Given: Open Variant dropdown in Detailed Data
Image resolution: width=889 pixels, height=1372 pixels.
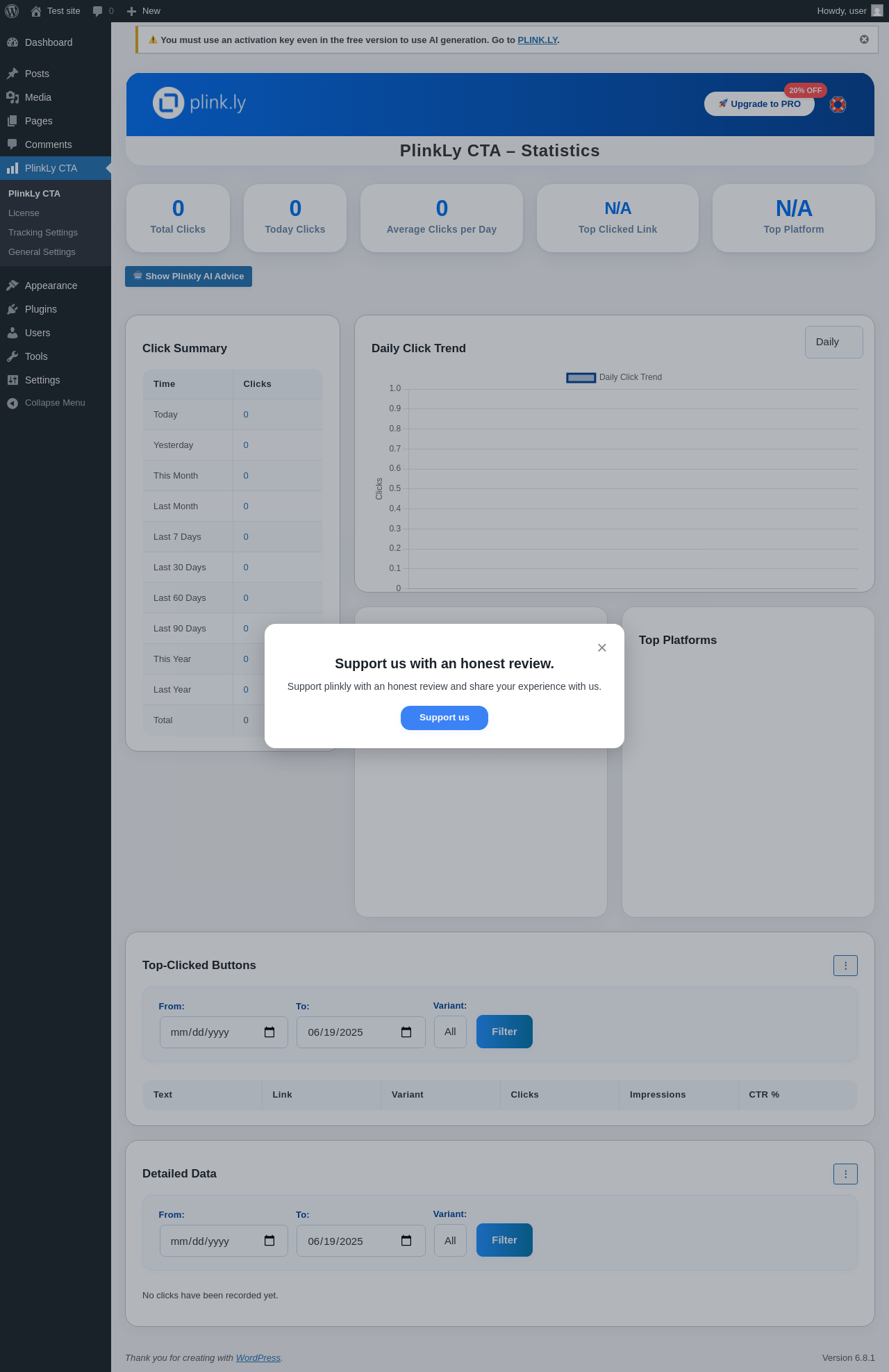Looking at the screenshot, I should pos(450,1240).
